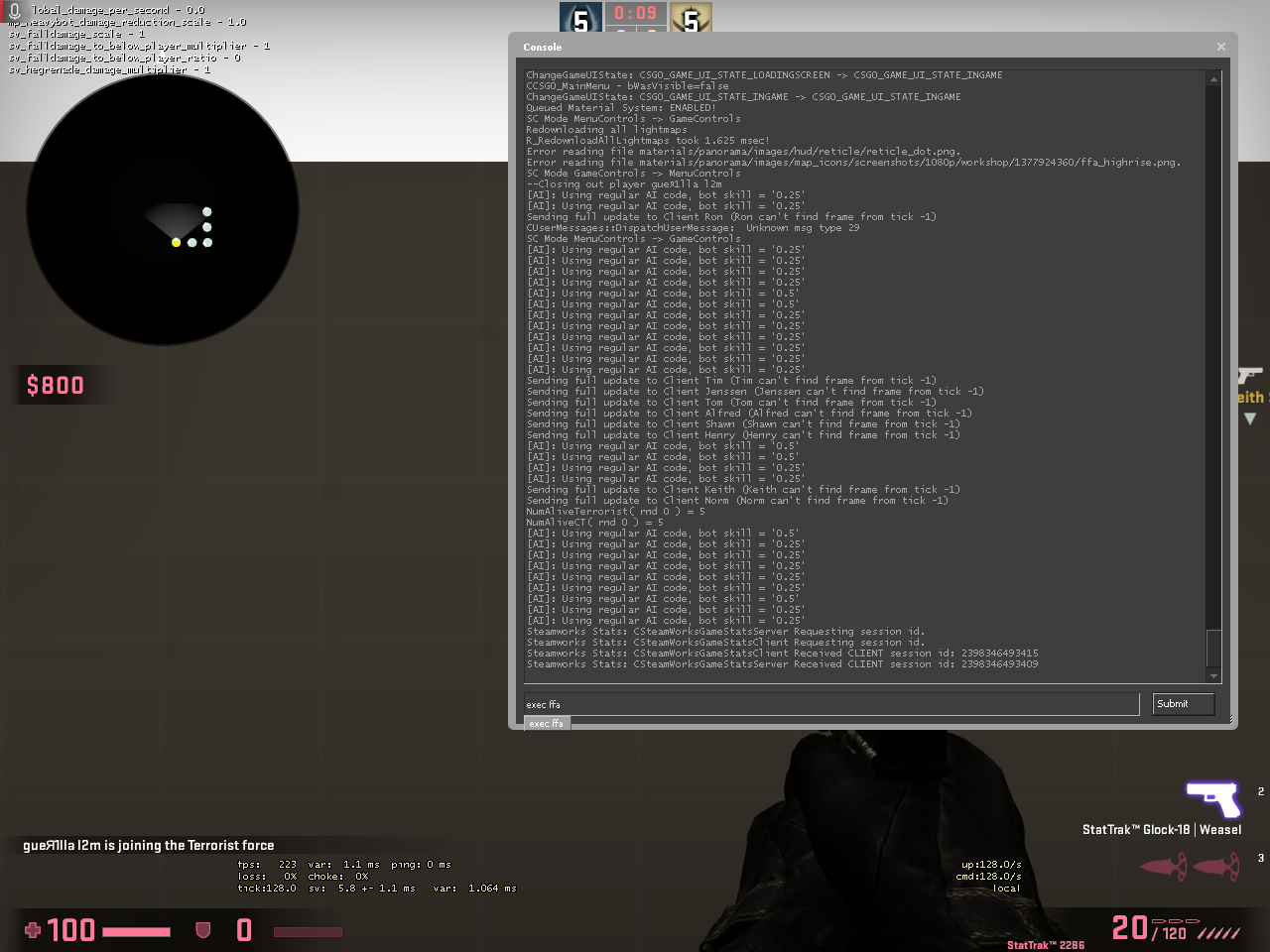The image size is (1270, 952).
Task: Click the 'Redownloading all lightmaps' console line
Action: (x=606, y=130)
